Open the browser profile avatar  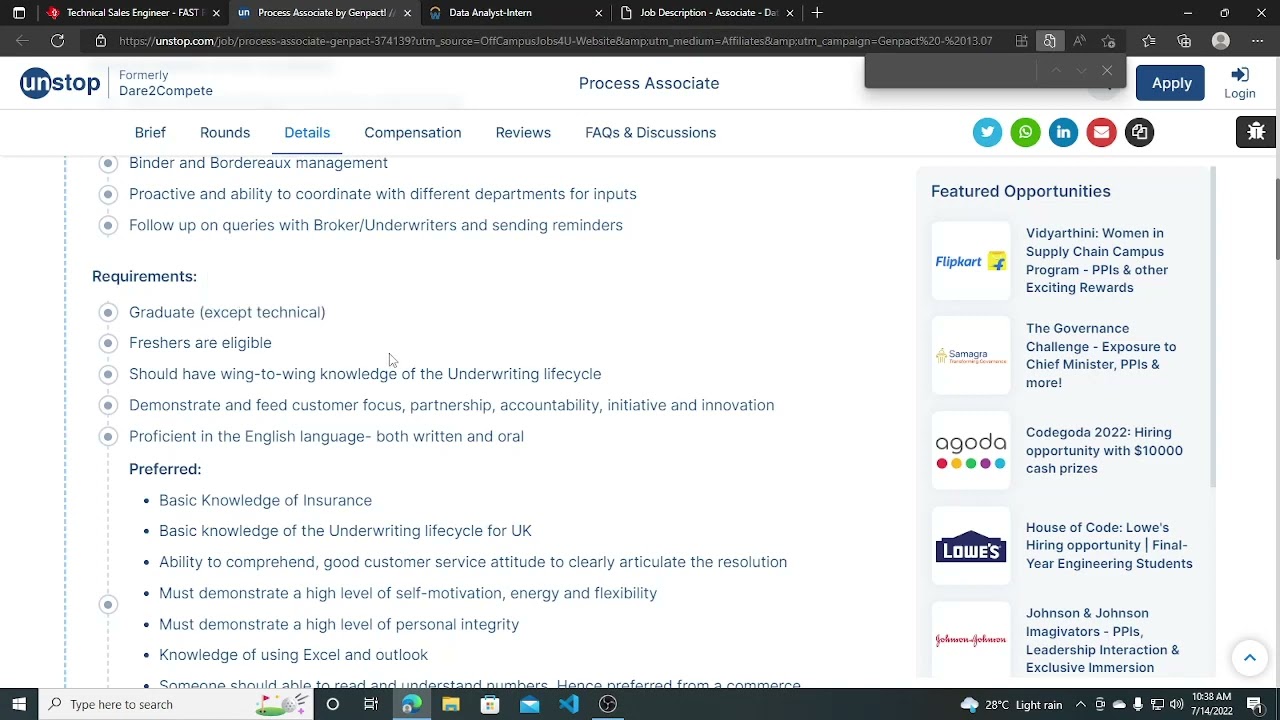1221,41
